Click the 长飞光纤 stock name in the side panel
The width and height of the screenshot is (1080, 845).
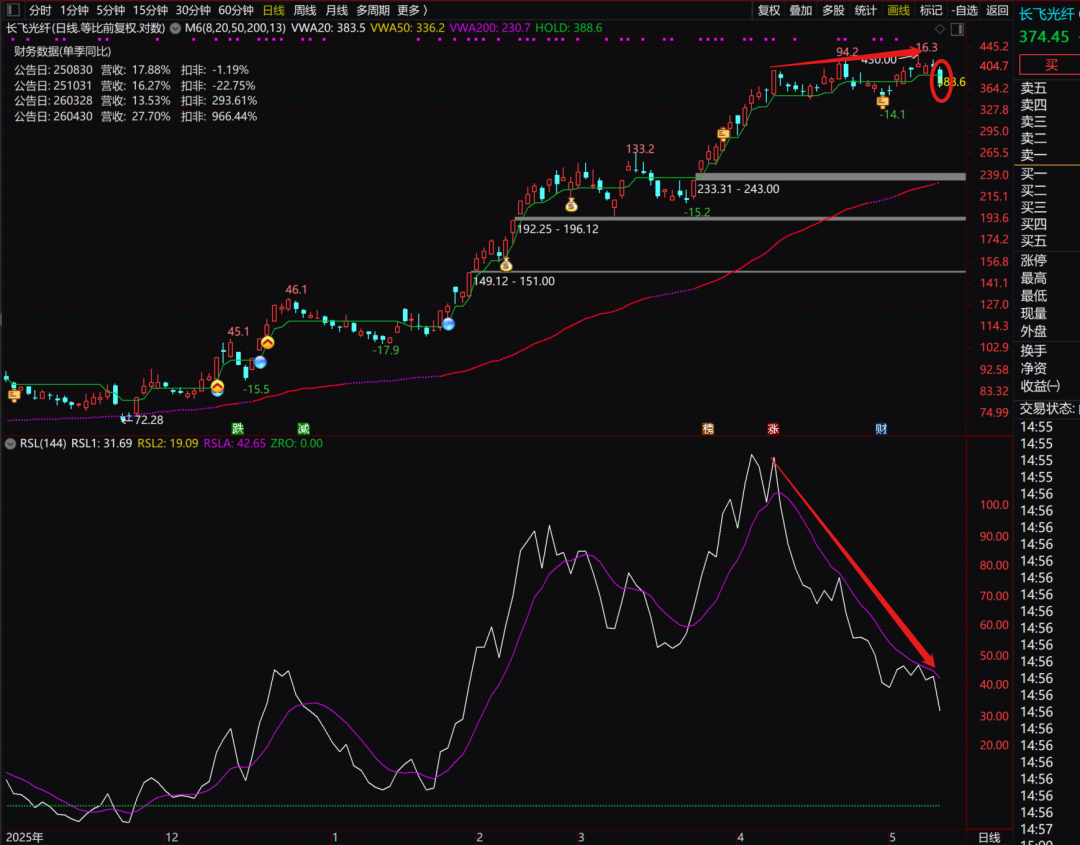tap(1046, 14)
